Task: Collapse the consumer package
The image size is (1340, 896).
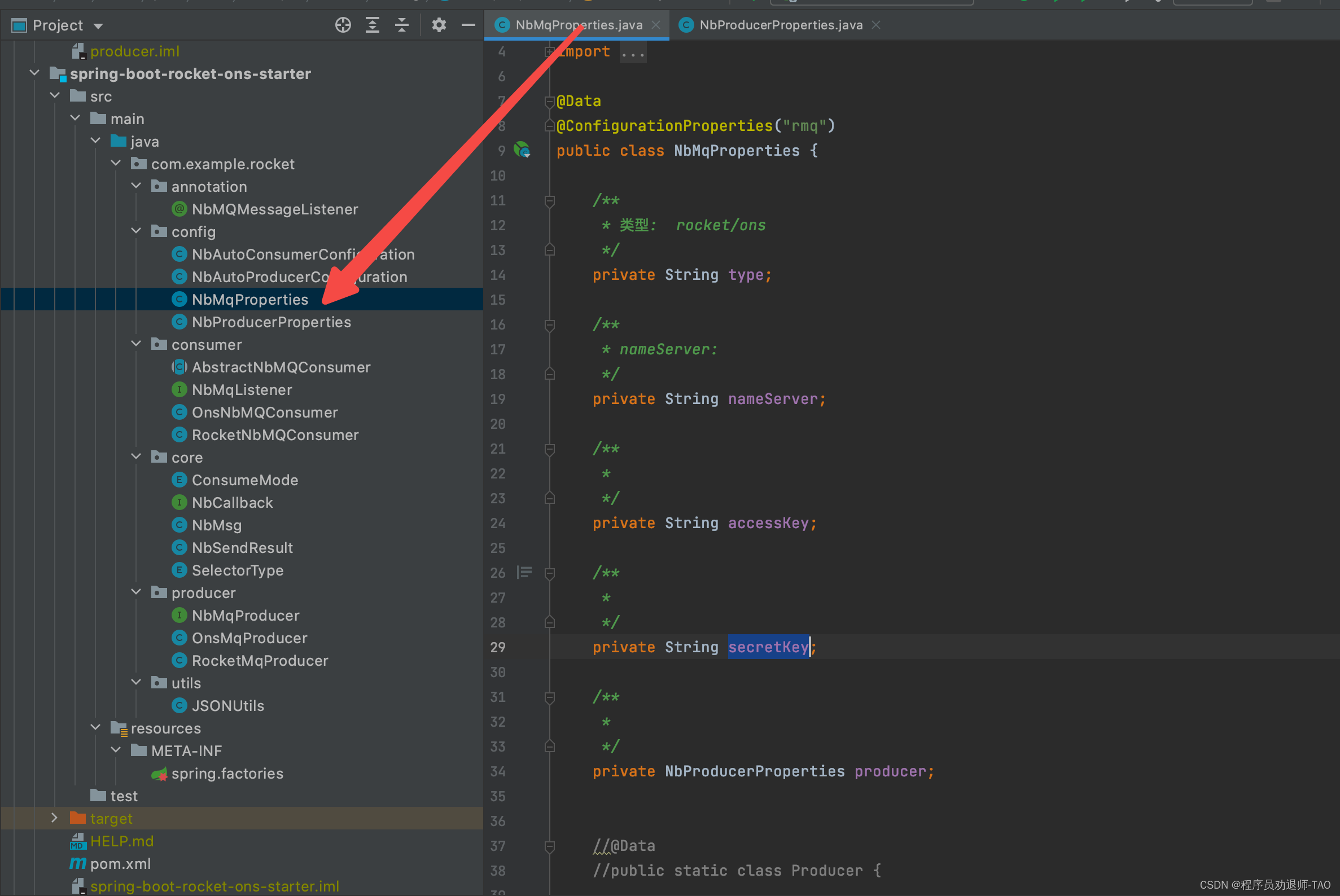Action: pos(136,344)
